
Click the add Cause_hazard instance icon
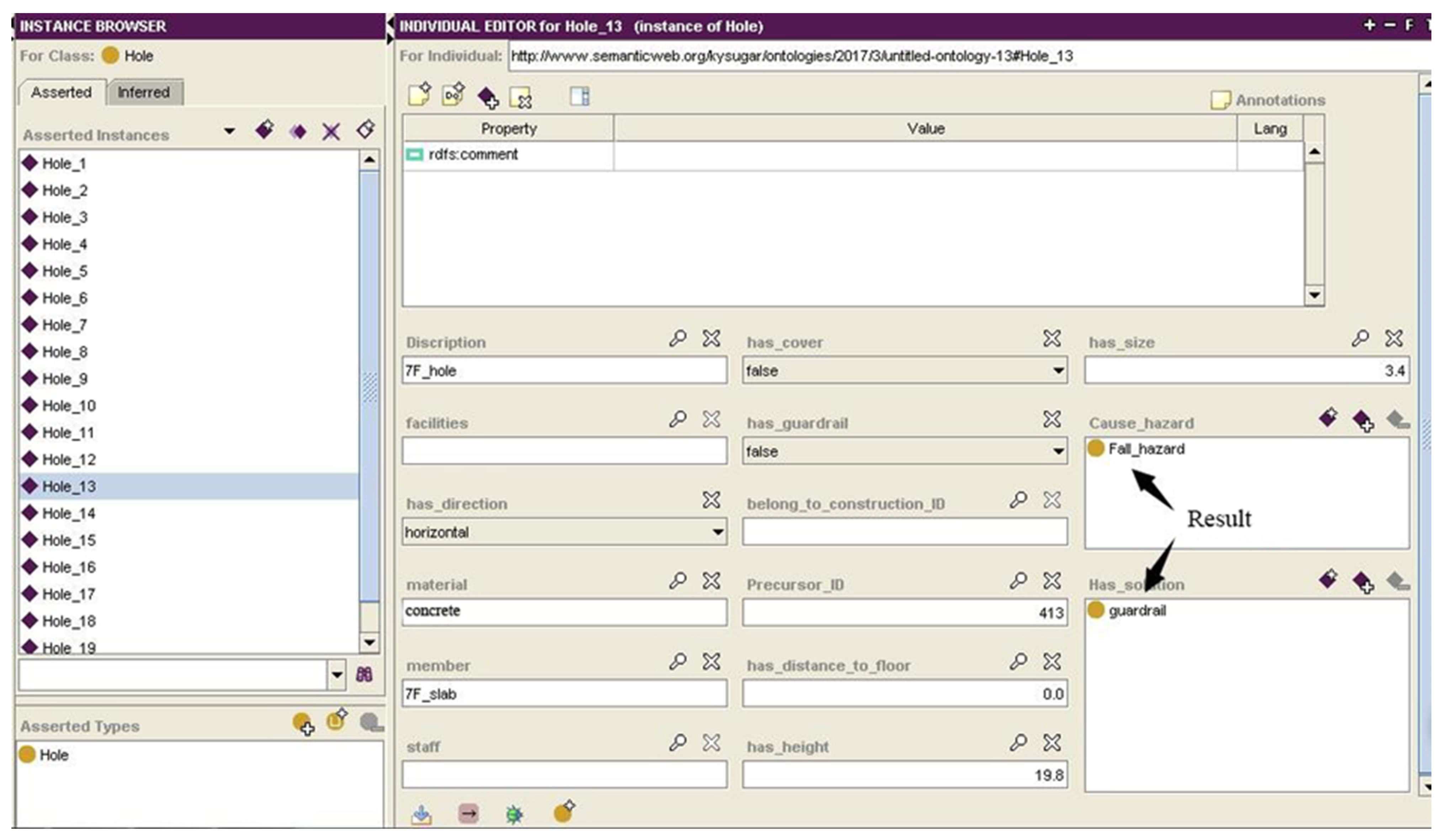(1363, 421)
